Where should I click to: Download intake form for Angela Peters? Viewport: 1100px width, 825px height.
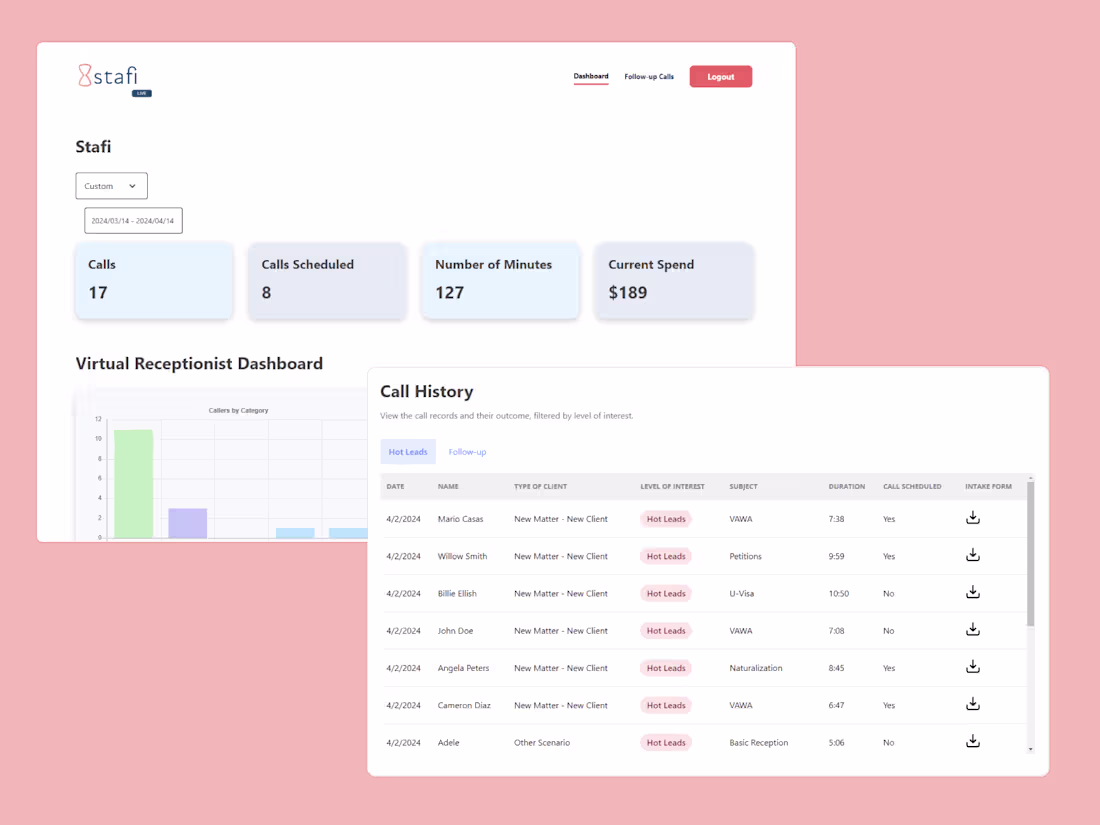tap(972, 667)
